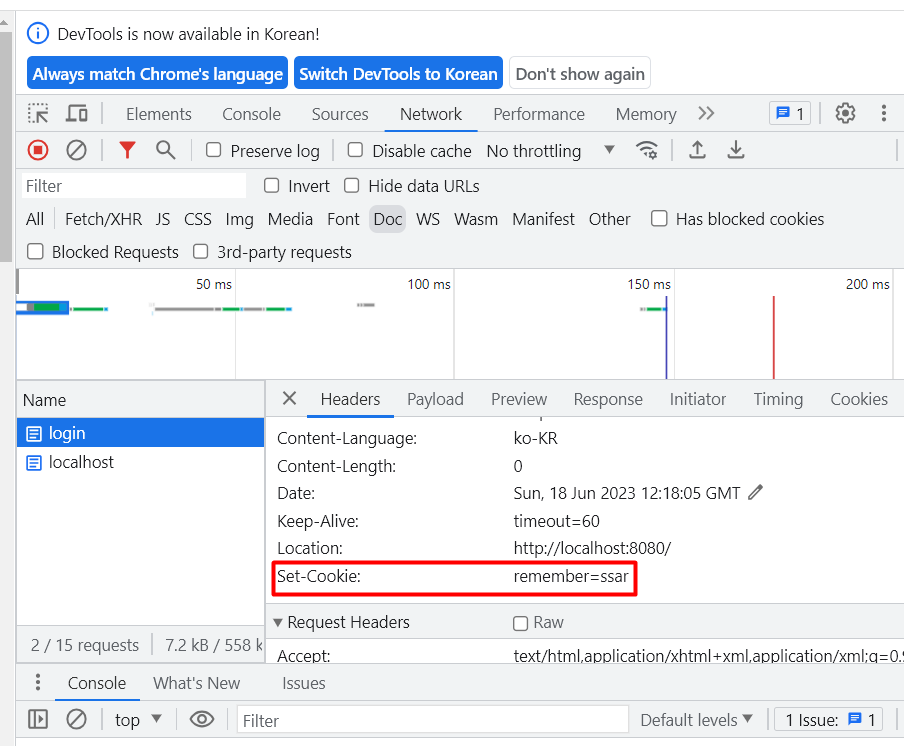The image size is (904, 746).
Task: Open the Response tab
Action: tap(608, 399)
